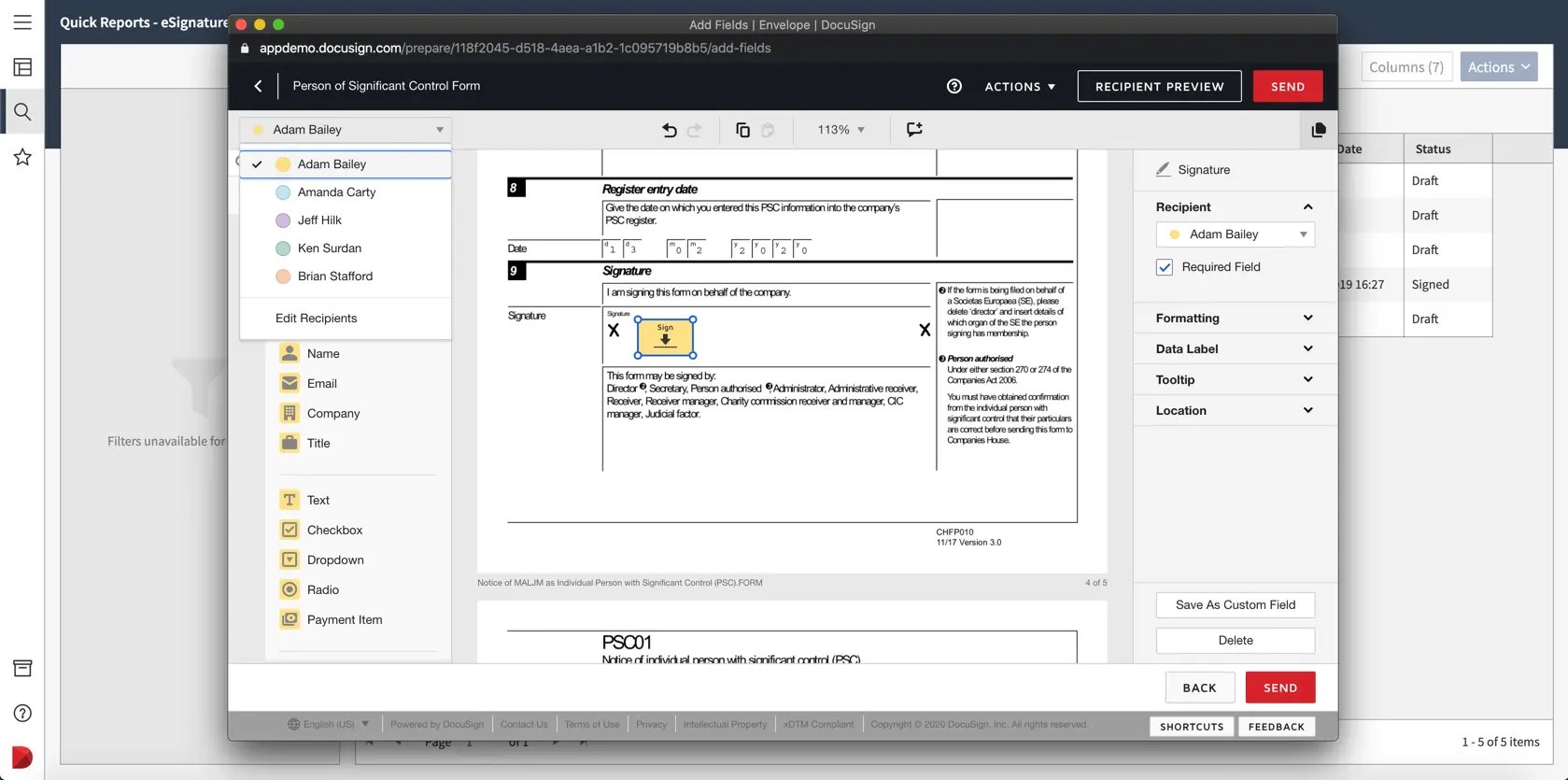This screenshot has height=780, width=1568.
Task: Open Columns (7) in Quick Reports window
Action: pyautogui.click(x=1406, y=67)
